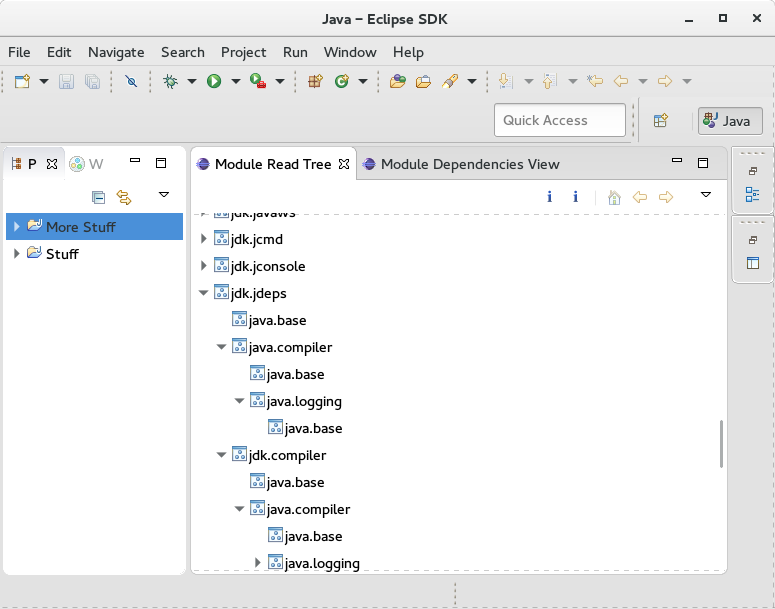The height and width of the screenshot is (609, 775).
Task: Click the Debug bug icon
Action: coord(171,81)
